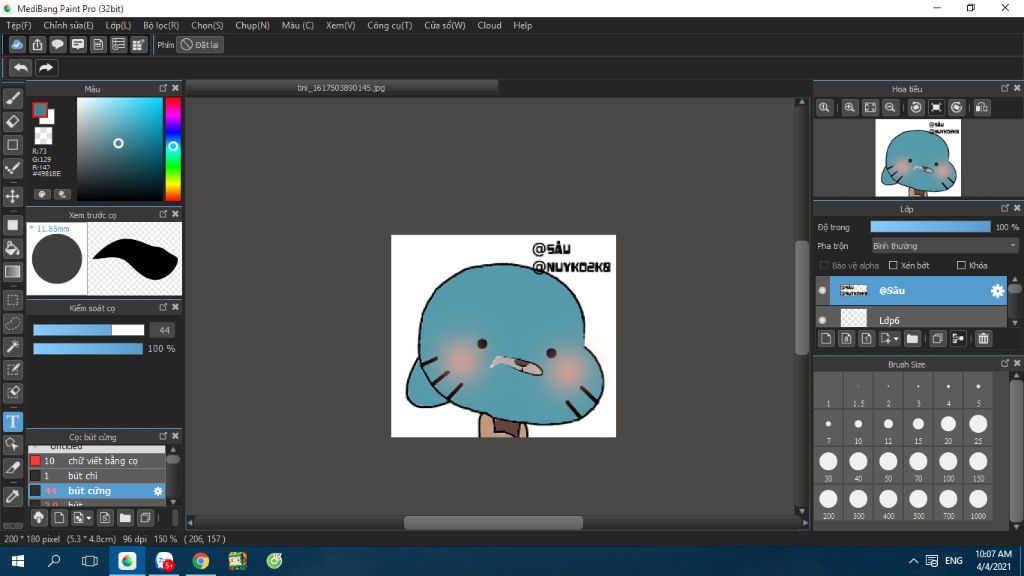
Task: Select chữ viết bằng cọ brush
Action: point(96,460)
